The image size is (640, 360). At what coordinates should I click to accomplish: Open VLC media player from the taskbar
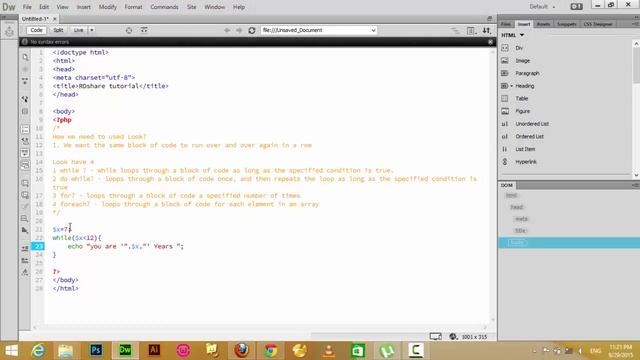[329, 350]
